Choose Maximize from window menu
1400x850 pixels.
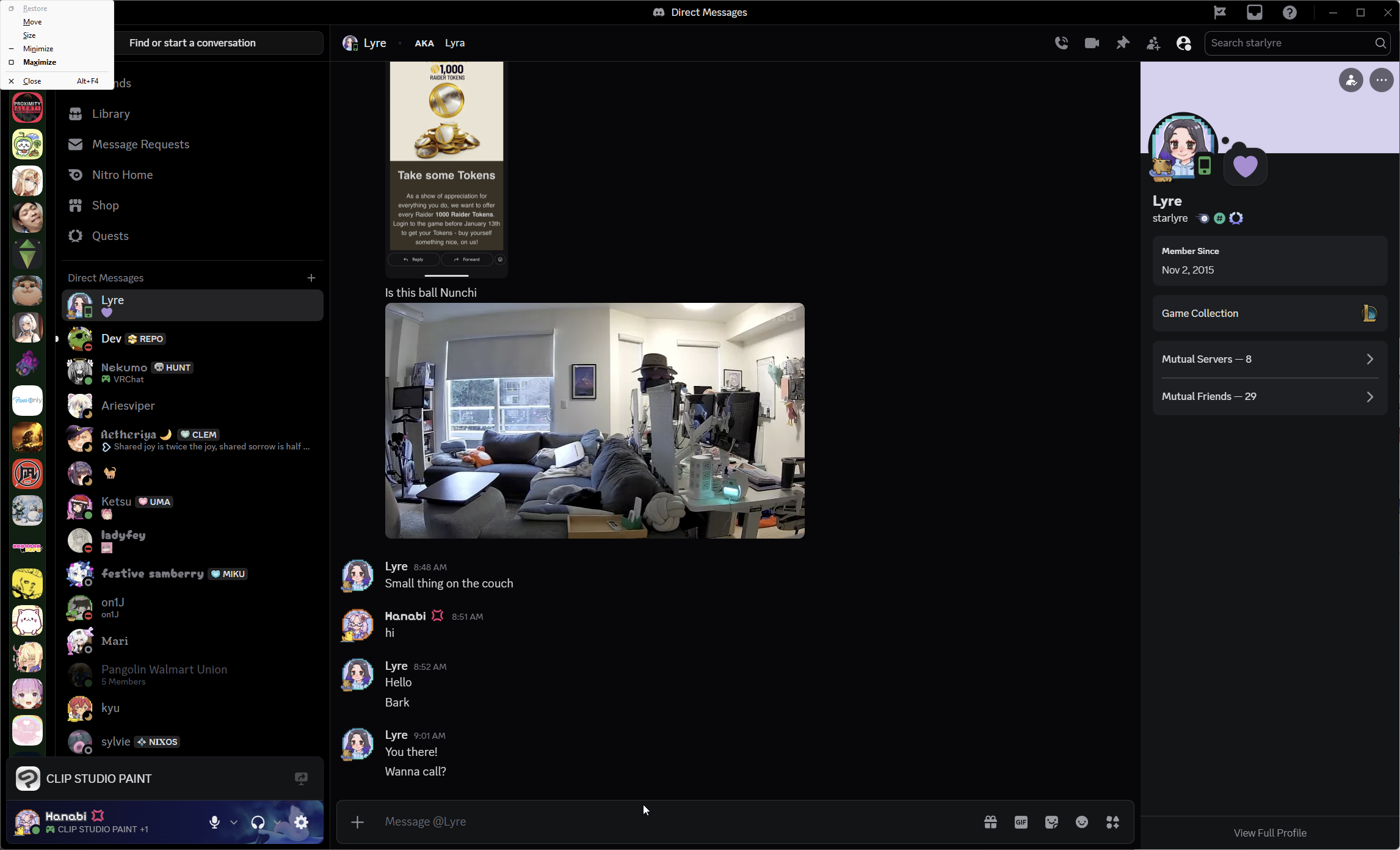pos(39,62)
